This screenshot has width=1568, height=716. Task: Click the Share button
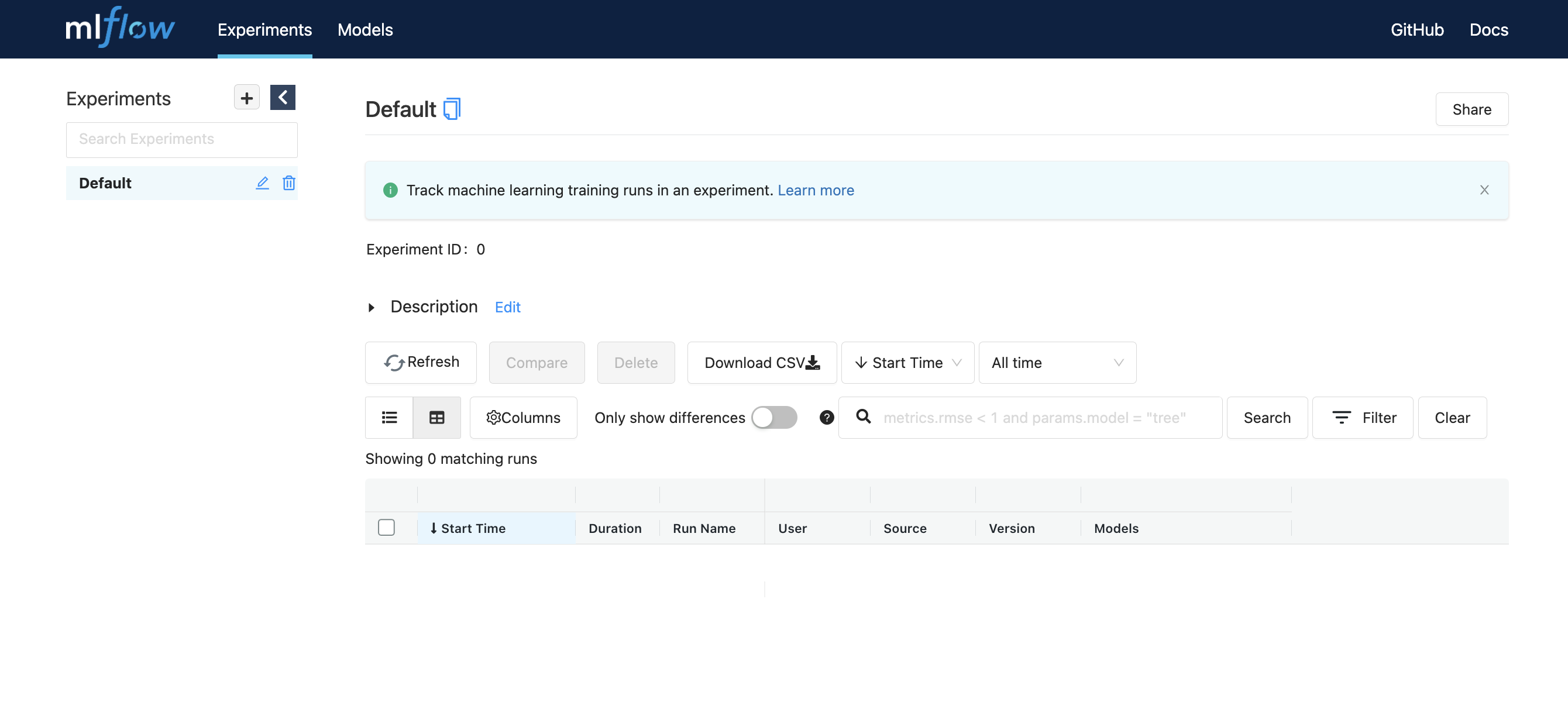point(1472,109)
